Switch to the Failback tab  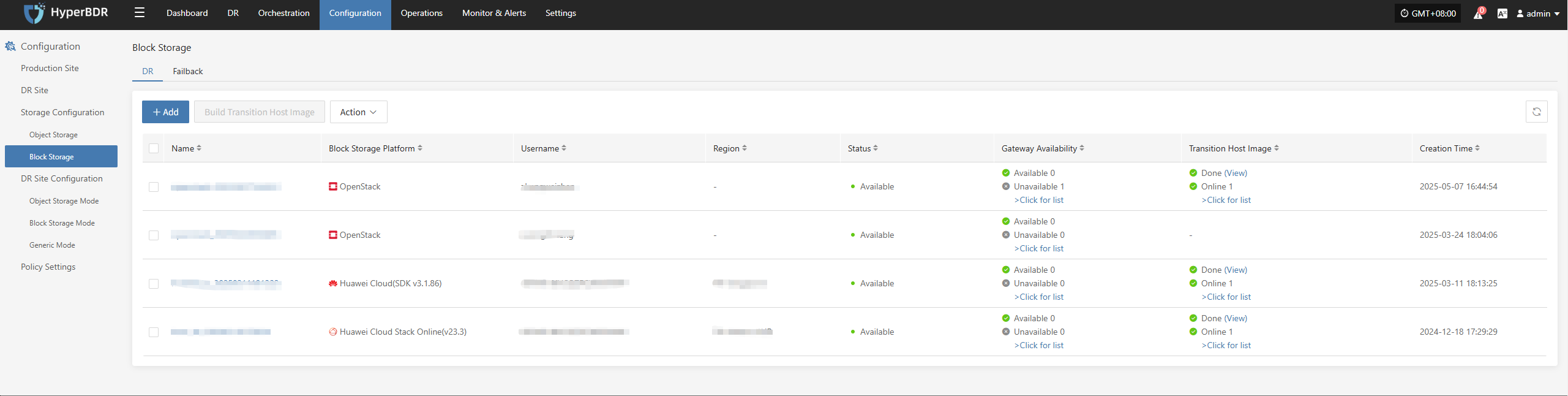[x=187, y=71]
